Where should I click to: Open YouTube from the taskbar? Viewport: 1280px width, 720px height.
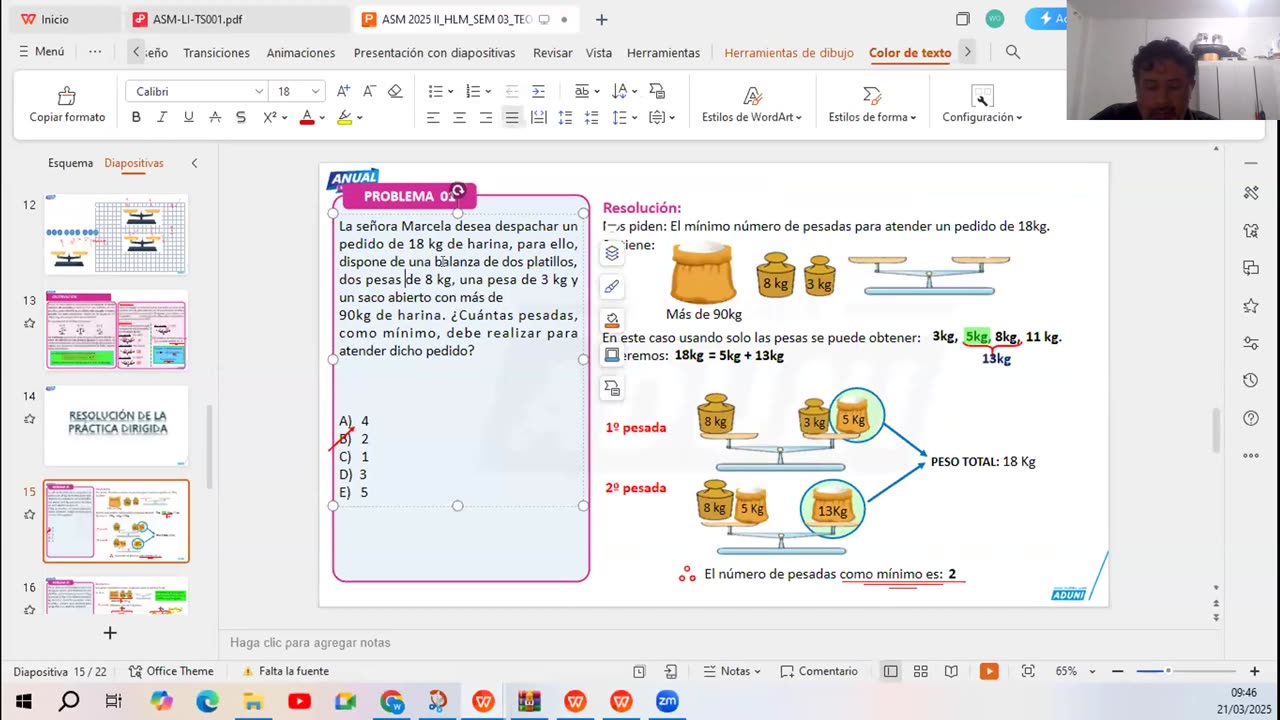tap(299, 702)
